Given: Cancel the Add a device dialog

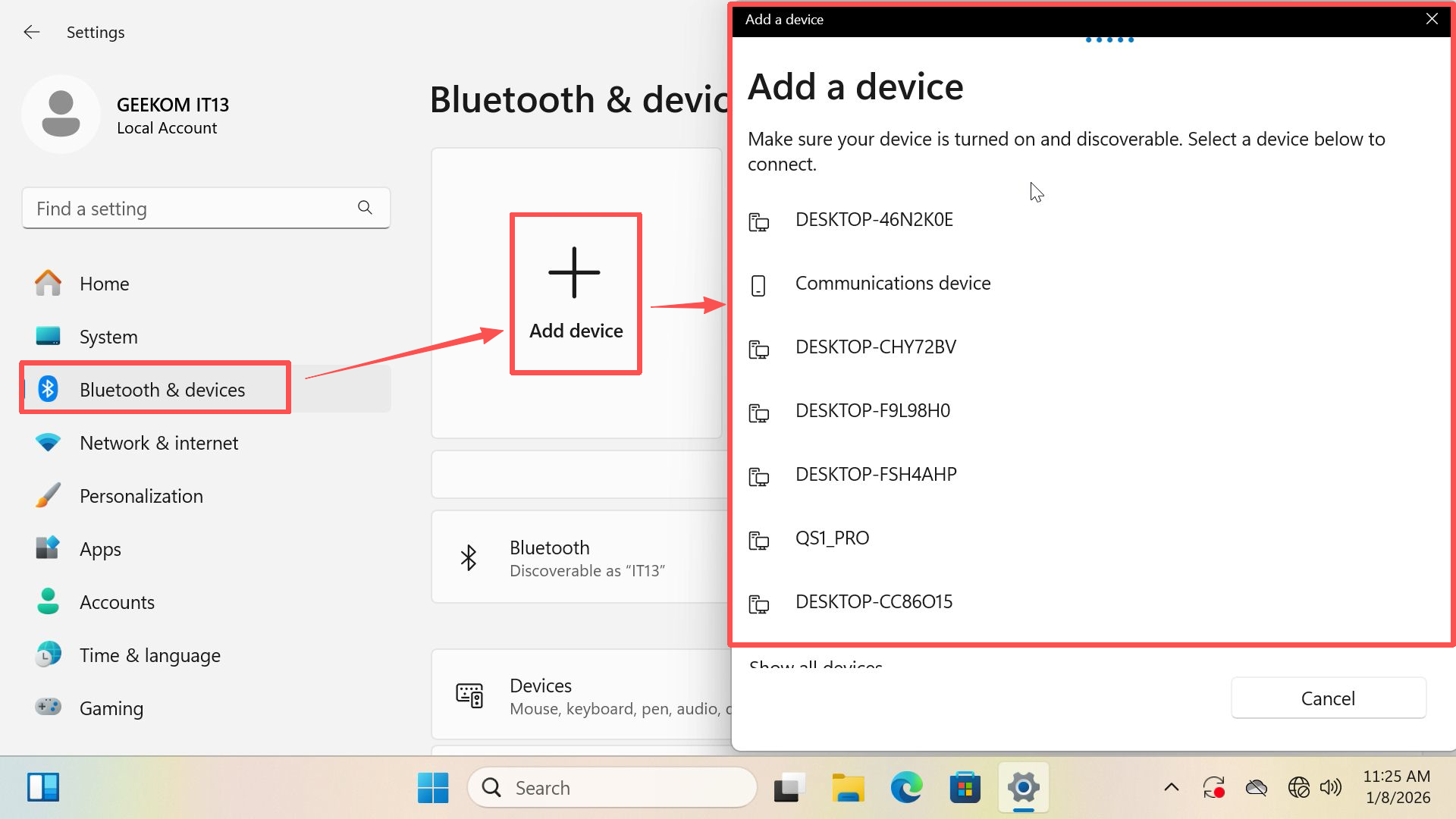Looking at the screenshot, I should (x=1328, y=698).
